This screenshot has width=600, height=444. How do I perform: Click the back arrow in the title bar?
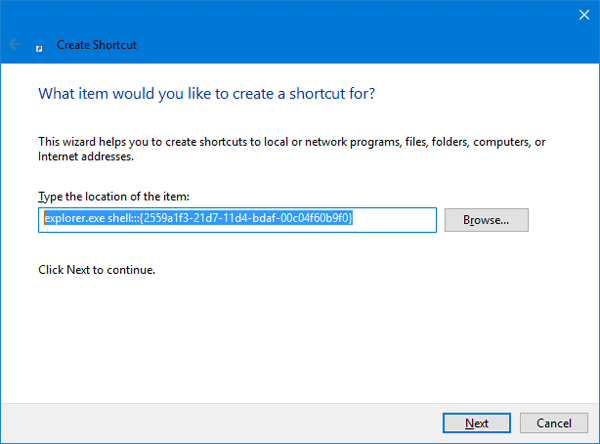coord(15,45)
